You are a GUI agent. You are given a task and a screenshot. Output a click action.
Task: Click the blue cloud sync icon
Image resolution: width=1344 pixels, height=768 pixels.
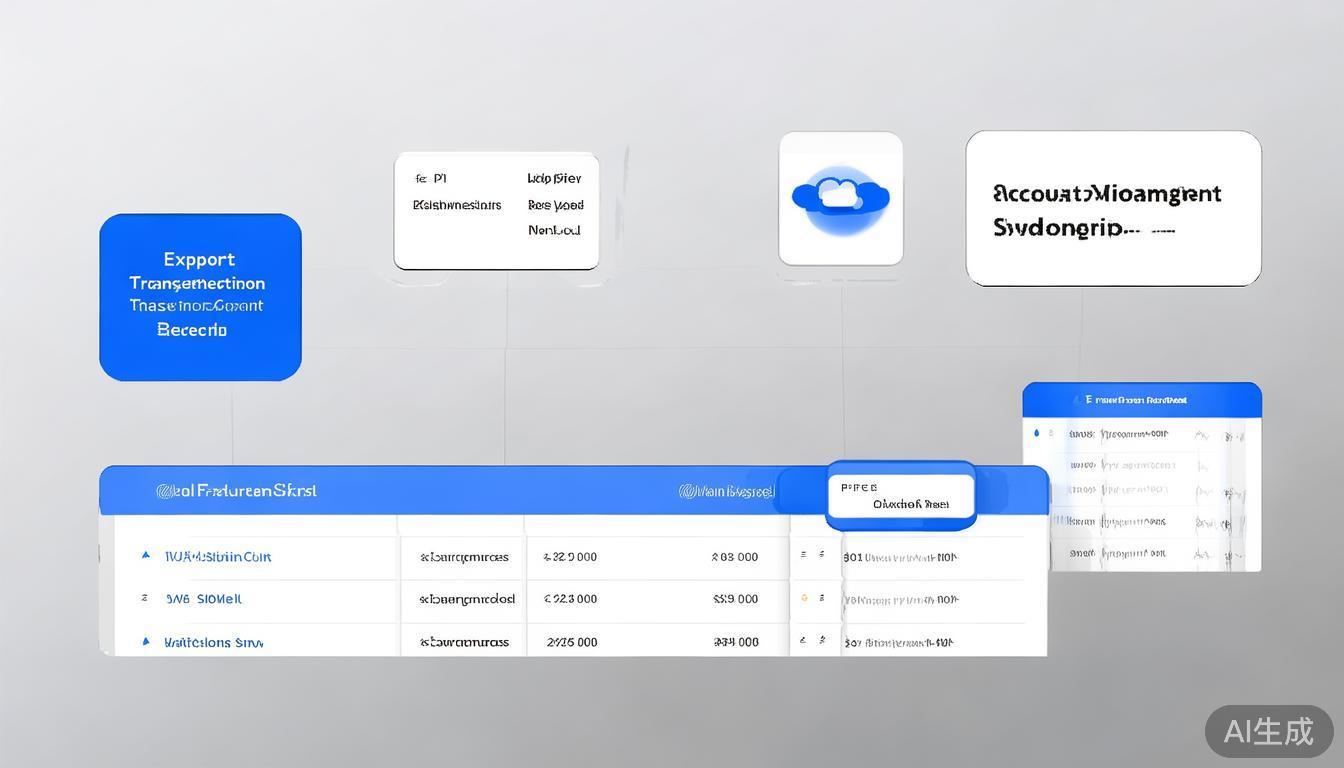840,198
